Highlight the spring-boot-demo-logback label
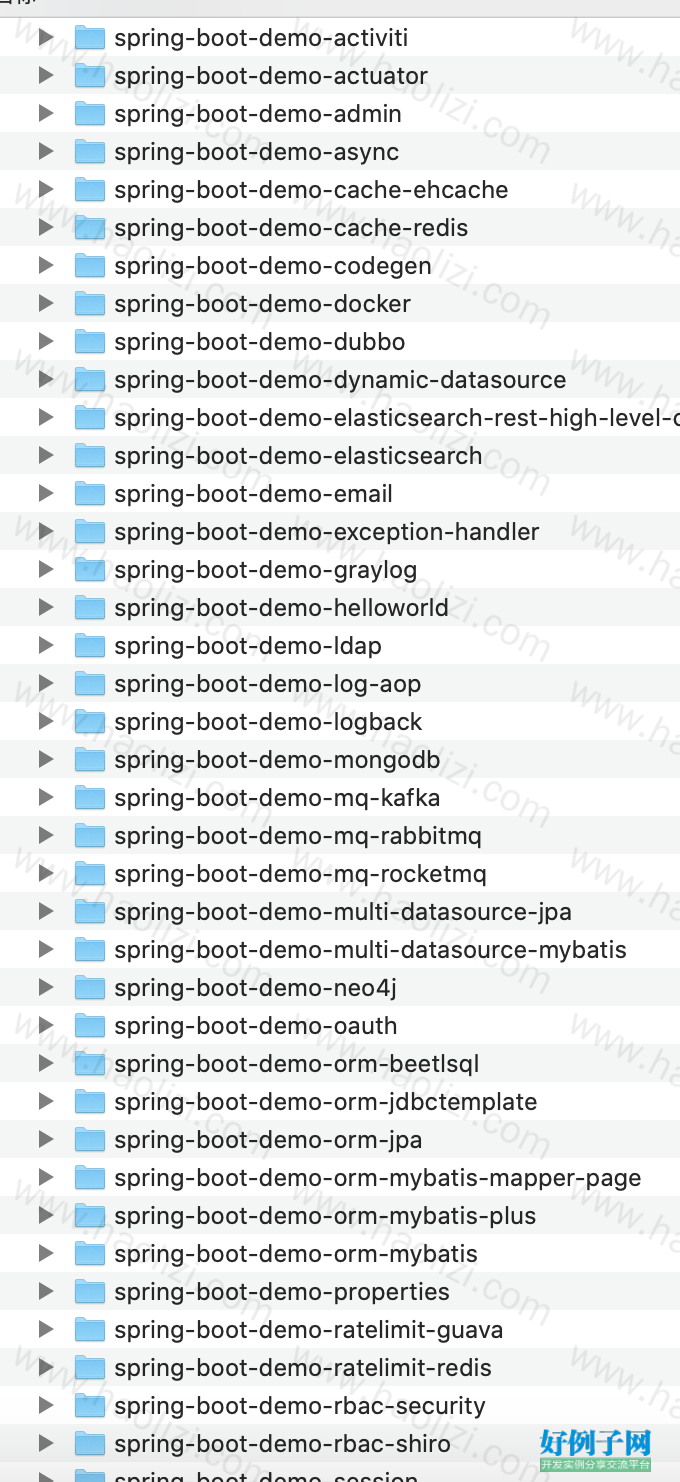 pos(269,722)
